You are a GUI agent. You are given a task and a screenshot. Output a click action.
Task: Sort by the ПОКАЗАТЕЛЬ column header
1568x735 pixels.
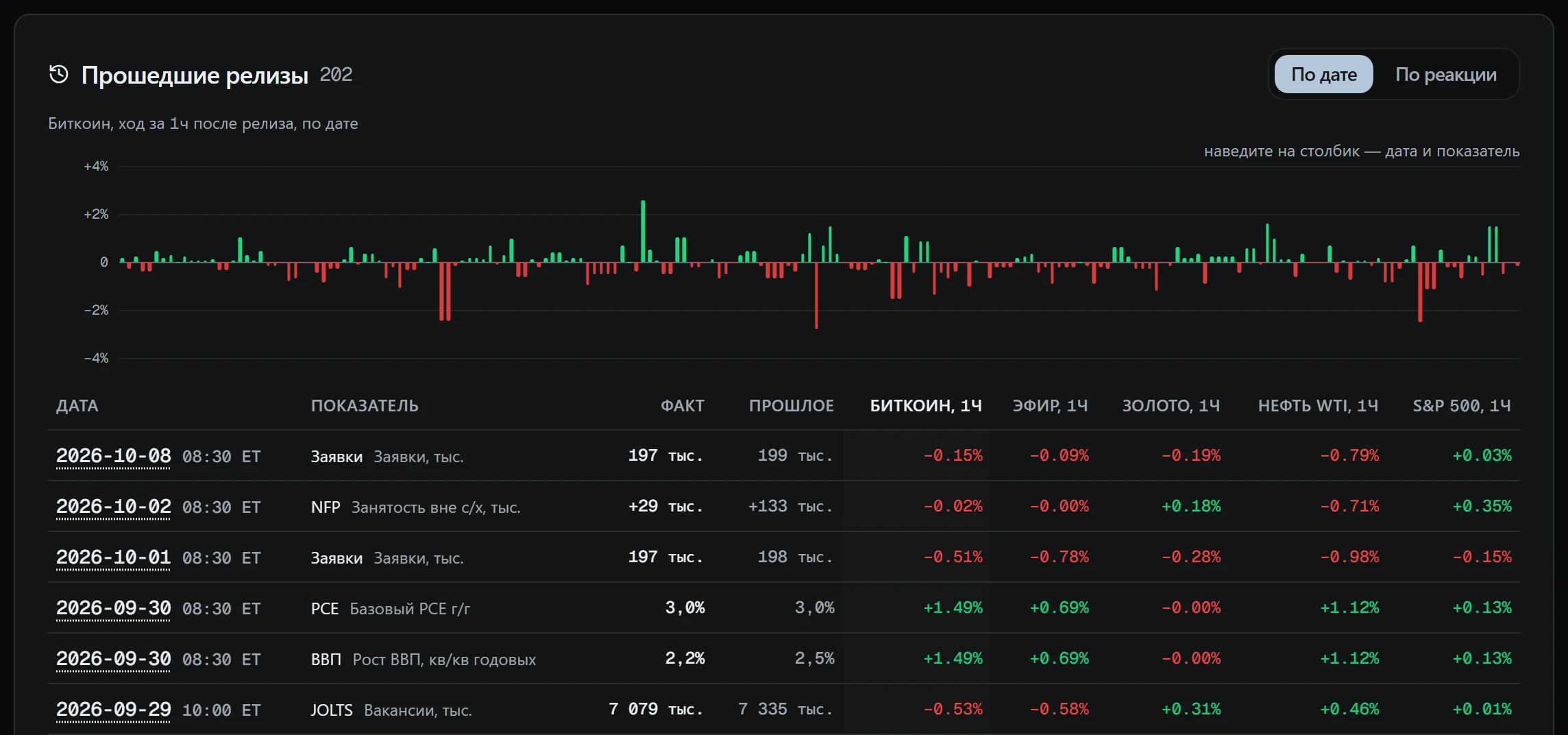(365, 406)
